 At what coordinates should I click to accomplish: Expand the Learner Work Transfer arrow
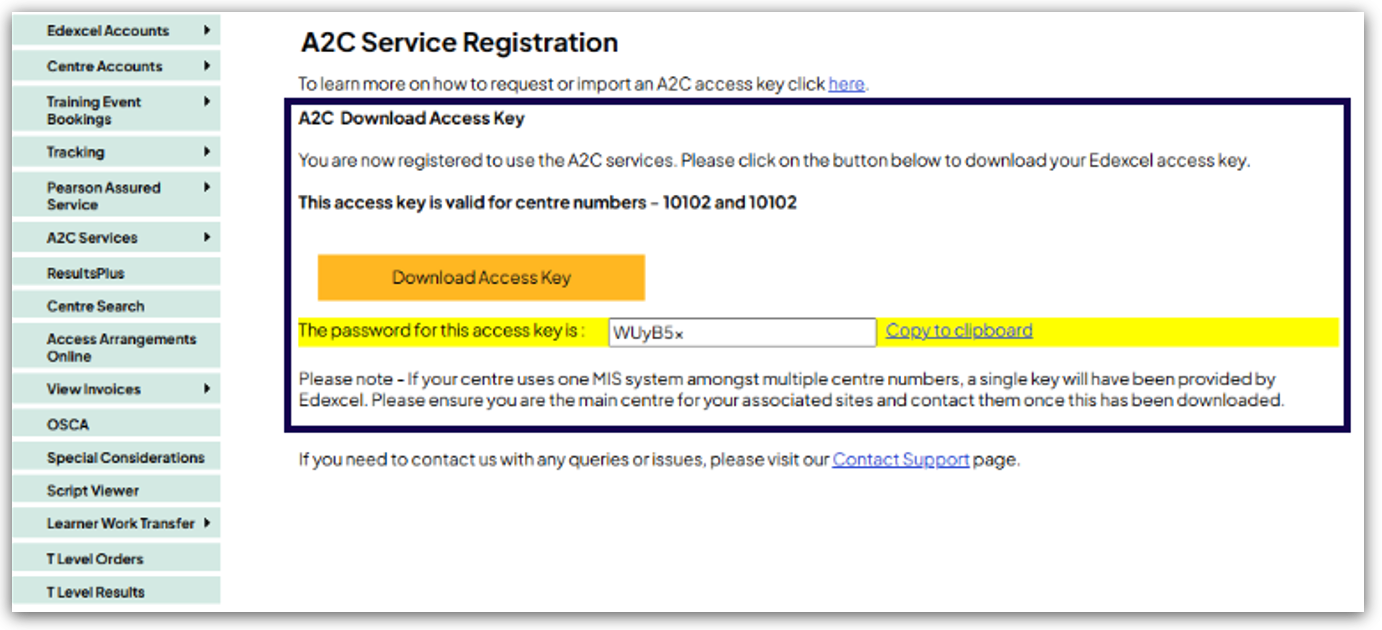(206, 522)
